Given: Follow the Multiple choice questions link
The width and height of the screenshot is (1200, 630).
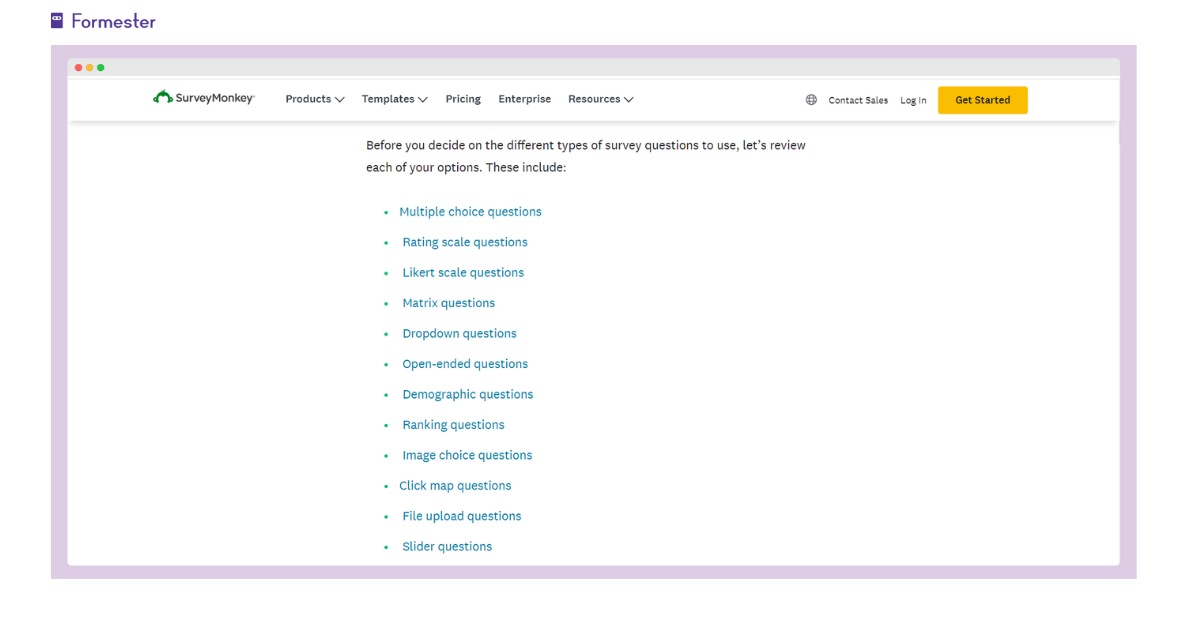Looking at the screenshot, I should 470,211.
